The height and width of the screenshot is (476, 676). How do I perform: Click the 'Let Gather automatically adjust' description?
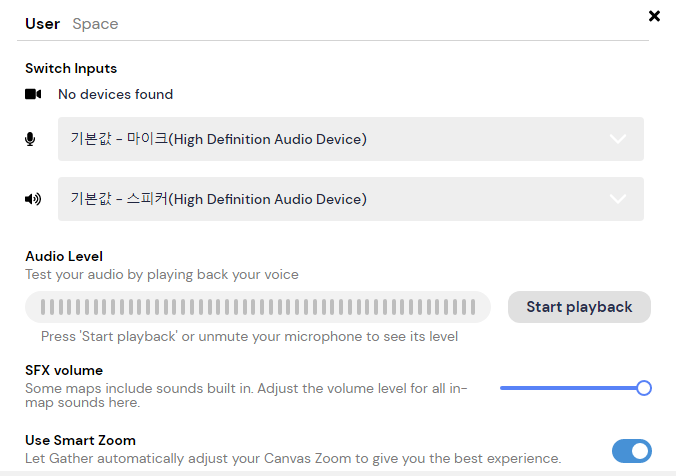tap(293, 458)
